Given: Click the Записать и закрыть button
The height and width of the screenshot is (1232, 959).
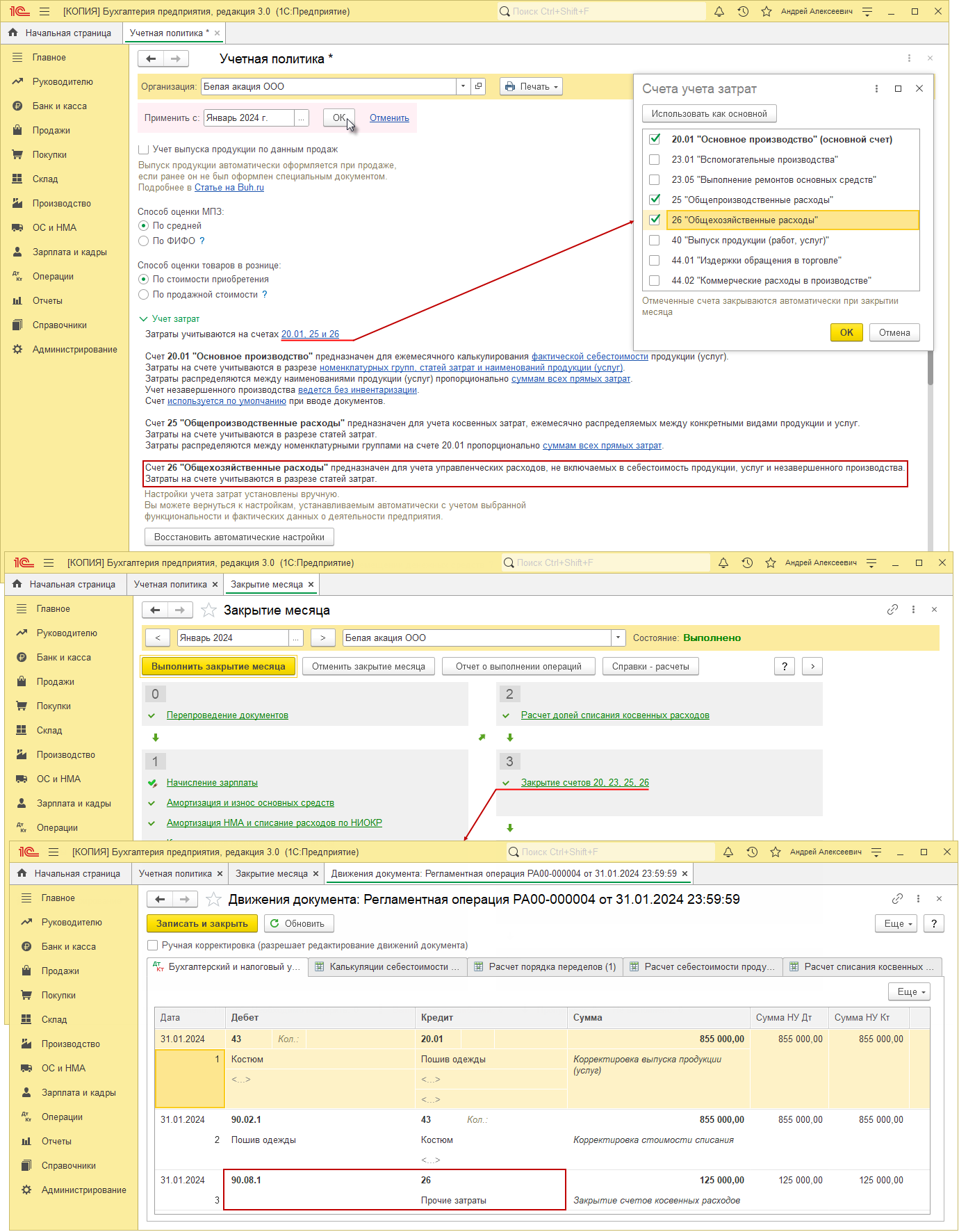Looking at the screenshot, I should [x=202, y=924].
